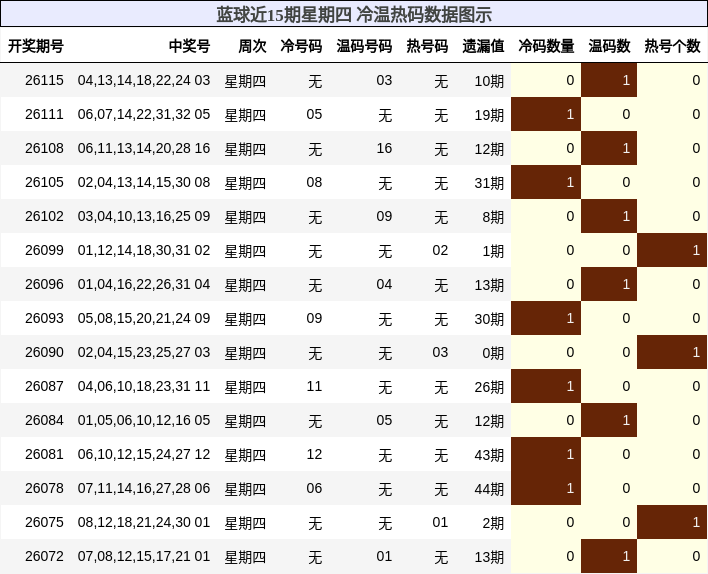Click draw period 26087

pyautogui.click(x=44, y=386)
